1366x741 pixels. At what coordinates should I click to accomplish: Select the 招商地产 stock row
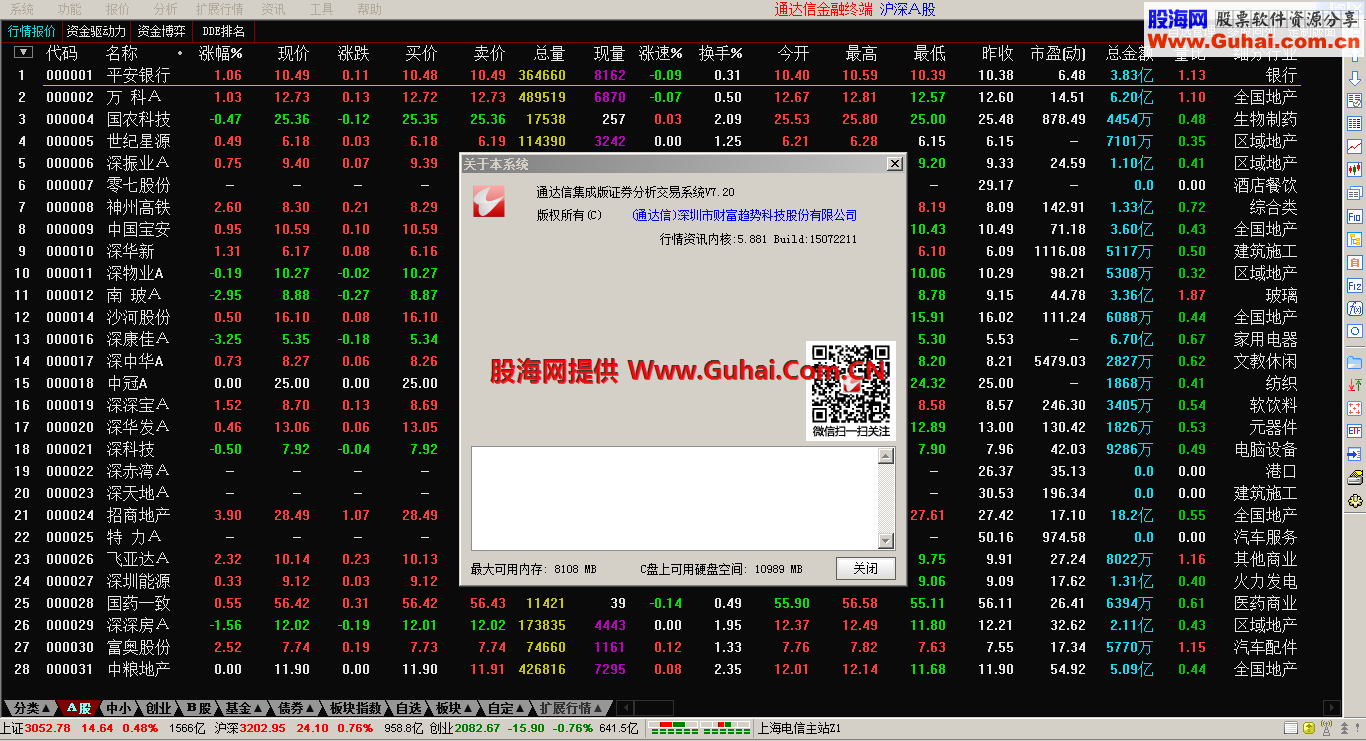pos(670,515)
